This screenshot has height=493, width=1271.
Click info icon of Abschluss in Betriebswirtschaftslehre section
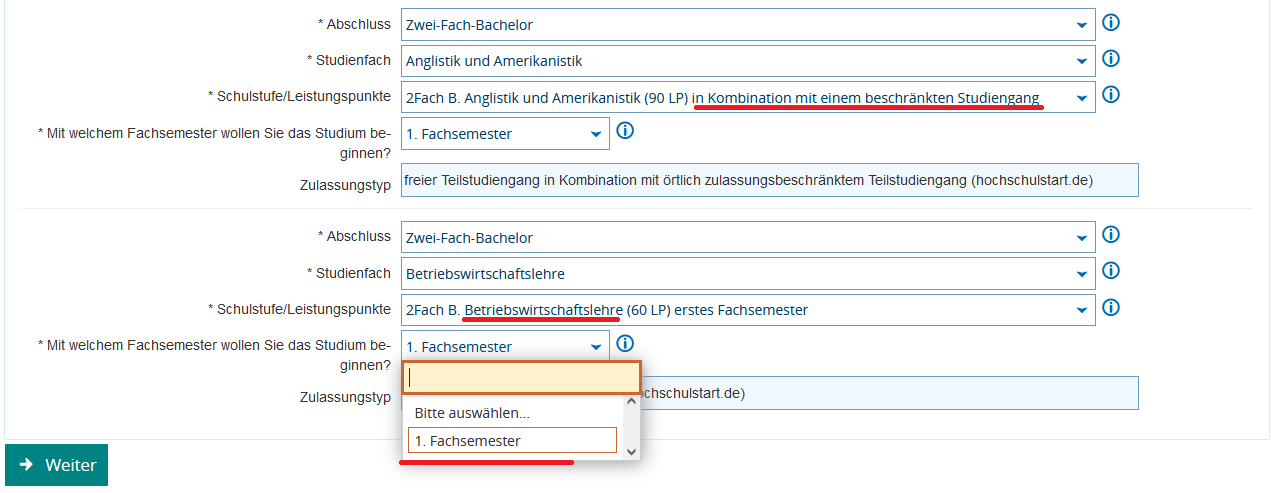pyautogui.click(x=1110, y=235)
